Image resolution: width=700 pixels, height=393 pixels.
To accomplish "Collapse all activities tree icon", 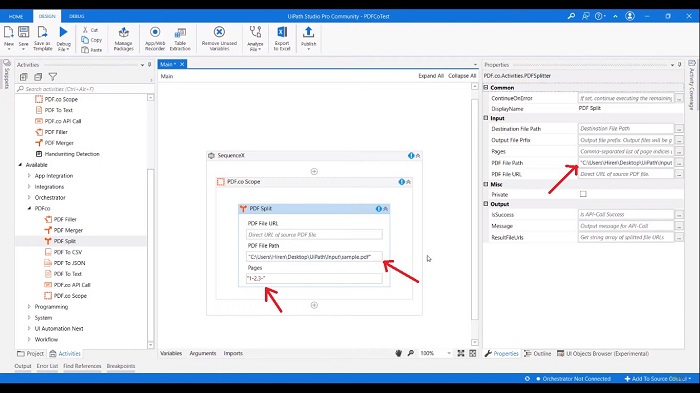I will pyautogui.click(x=38, y=77).
